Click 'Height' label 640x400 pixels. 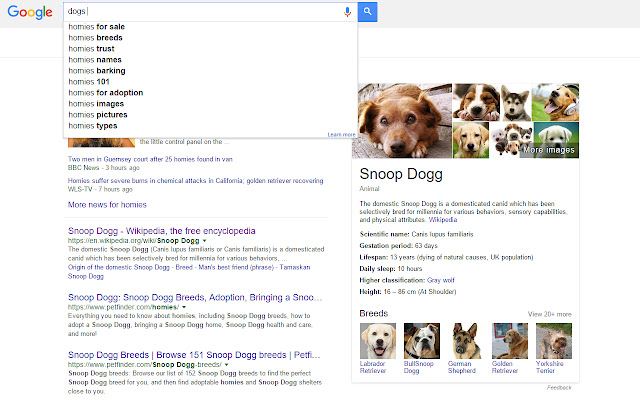371,291
